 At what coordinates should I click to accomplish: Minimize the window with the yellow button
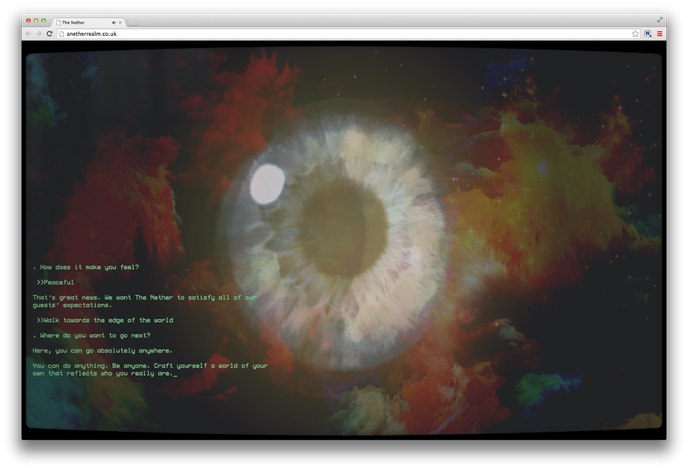(x=36, y=20)
